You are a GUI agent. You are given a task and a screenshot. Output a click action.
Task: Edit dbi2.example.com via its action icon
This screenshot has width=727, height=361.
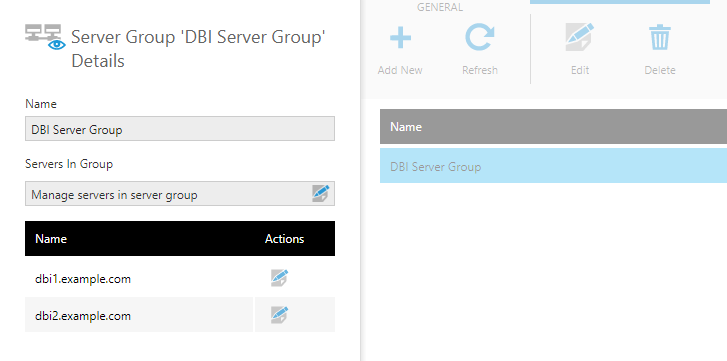280,315
